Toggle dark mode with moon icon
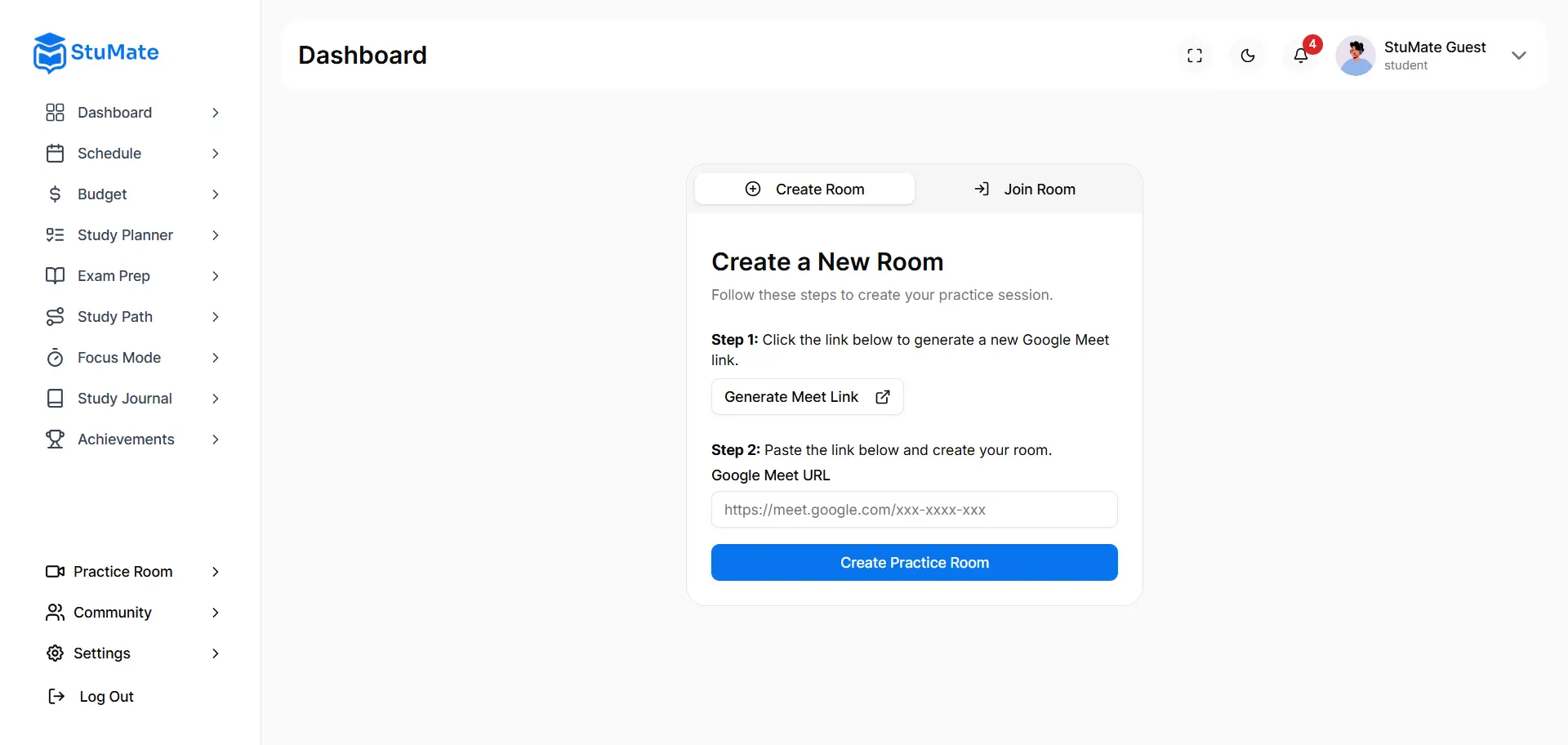 (x=1248, y=56)
